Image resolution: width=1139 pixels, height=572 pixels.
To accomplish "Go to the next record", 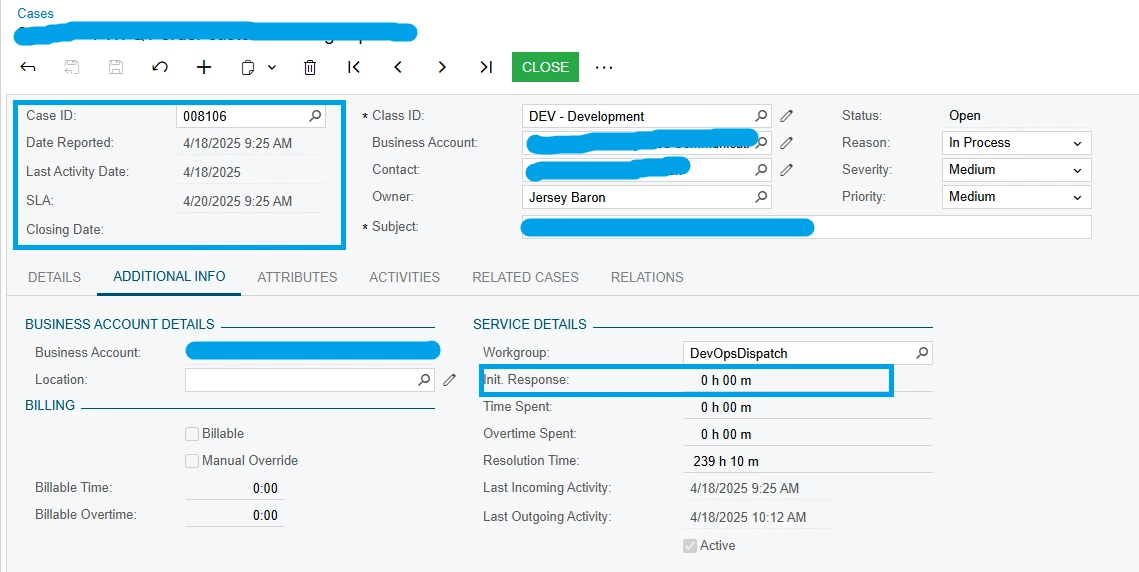I will [x=442, y=67].
